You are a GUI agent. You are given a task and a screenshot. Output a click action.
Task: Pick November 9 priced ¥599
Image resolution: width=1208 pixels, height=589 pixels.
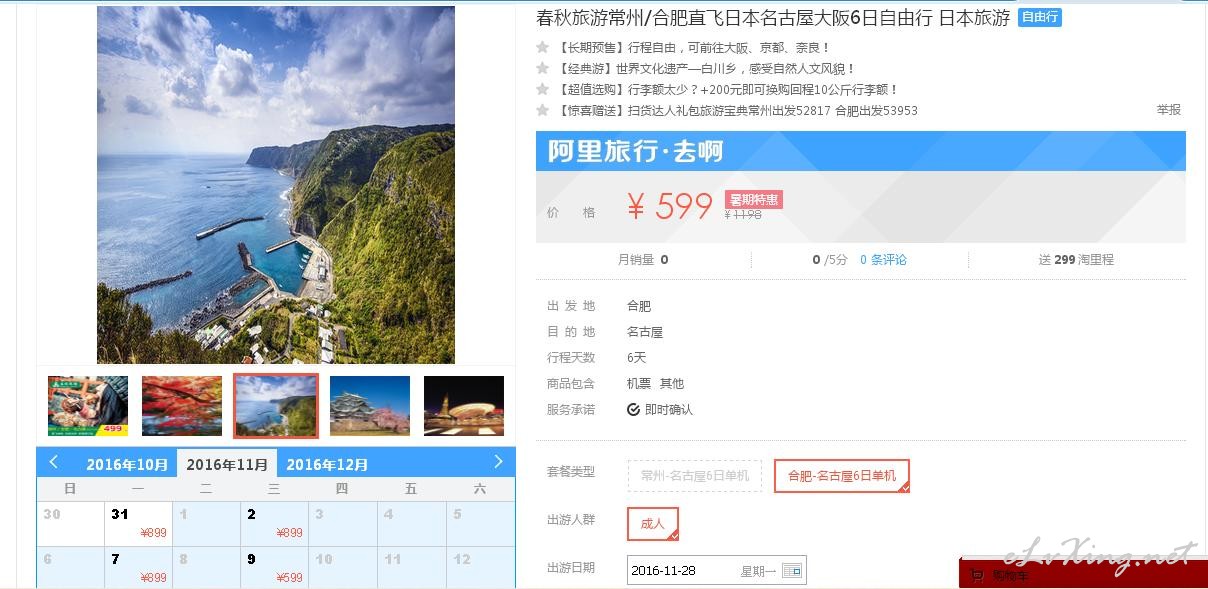[x=274, y=567]
